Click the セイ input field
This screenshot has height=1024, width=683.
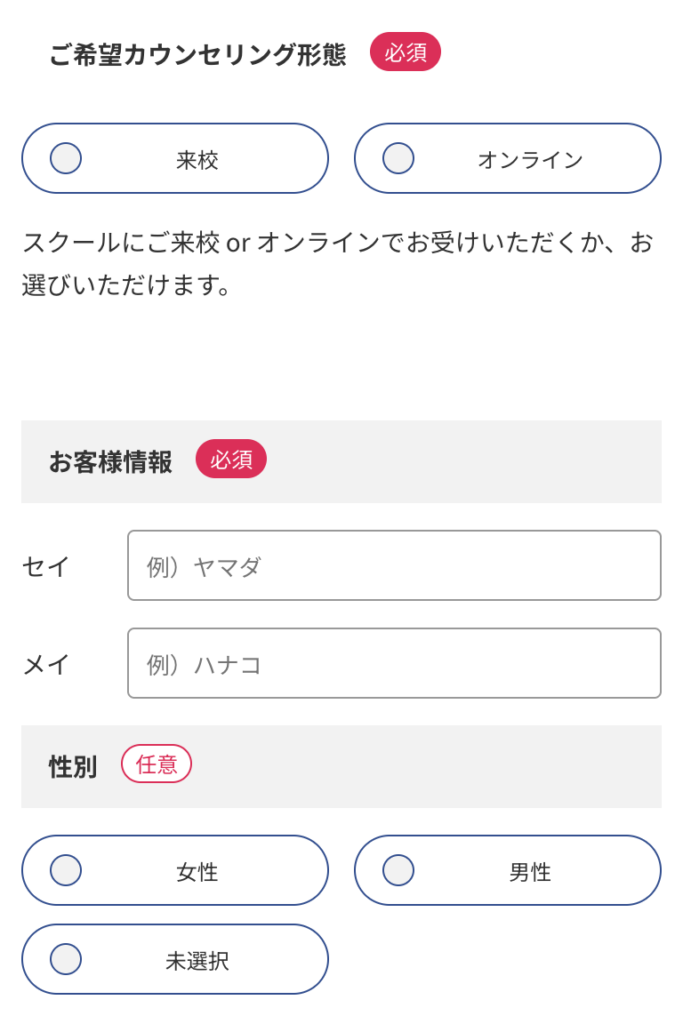(x=394, y=565)
